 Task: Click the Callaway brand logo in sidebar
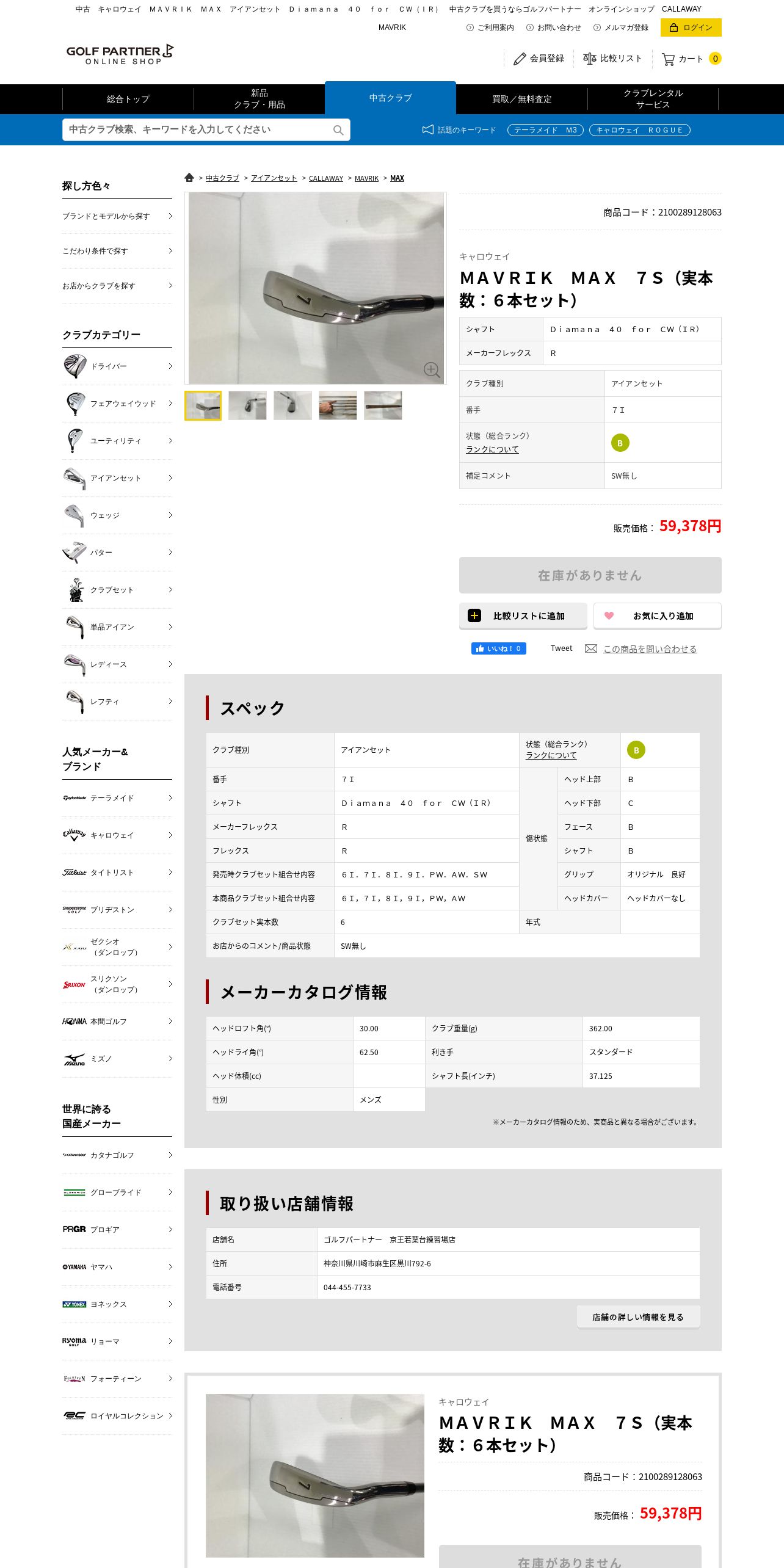point(74,835)
